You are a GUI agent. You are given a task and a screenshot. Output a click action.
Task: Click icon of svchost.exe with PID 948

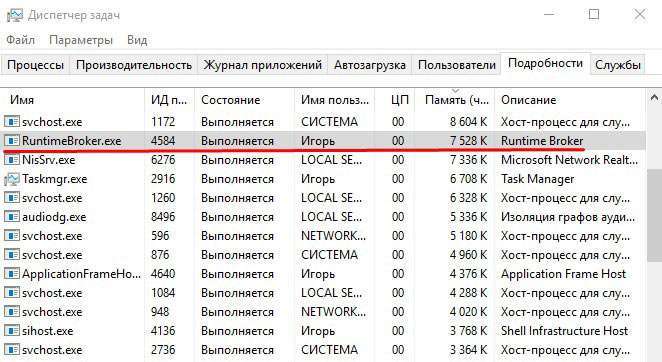[12, 312]
